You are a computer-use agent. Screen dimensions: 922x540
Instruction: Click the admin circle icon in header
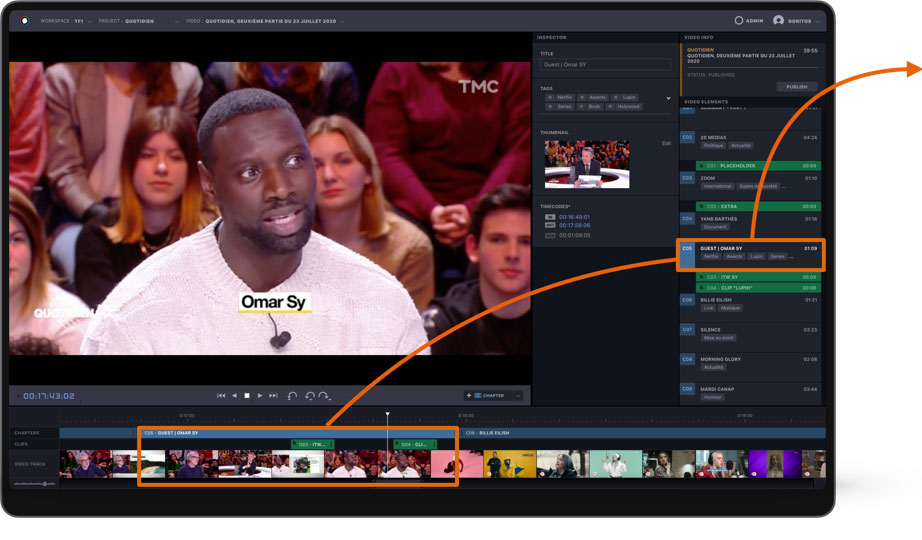[x=739, y=20]
